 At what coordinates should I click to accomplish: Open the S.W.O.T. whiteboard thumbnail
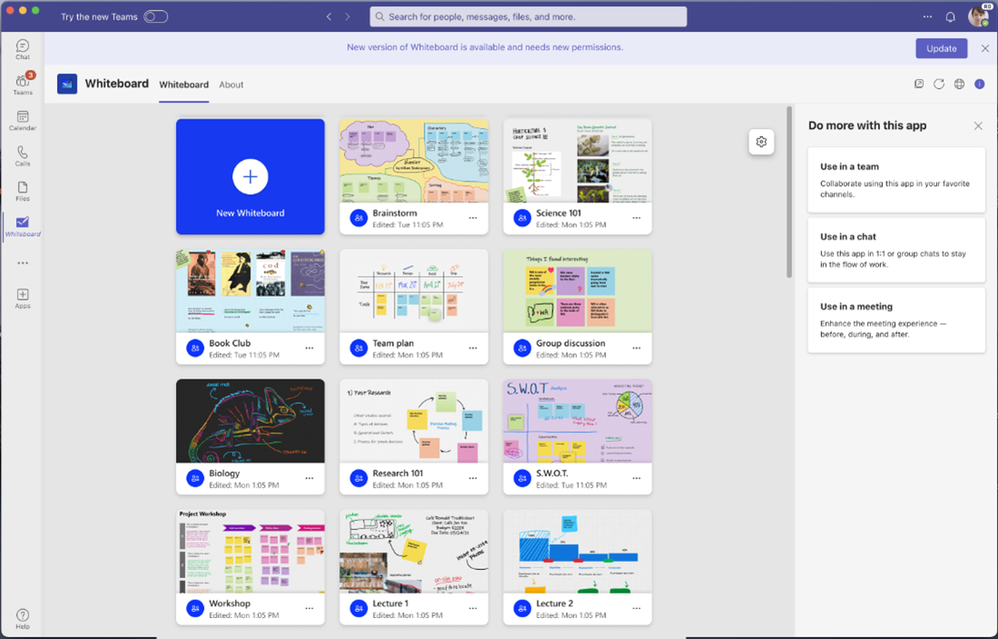coord(577,421)
